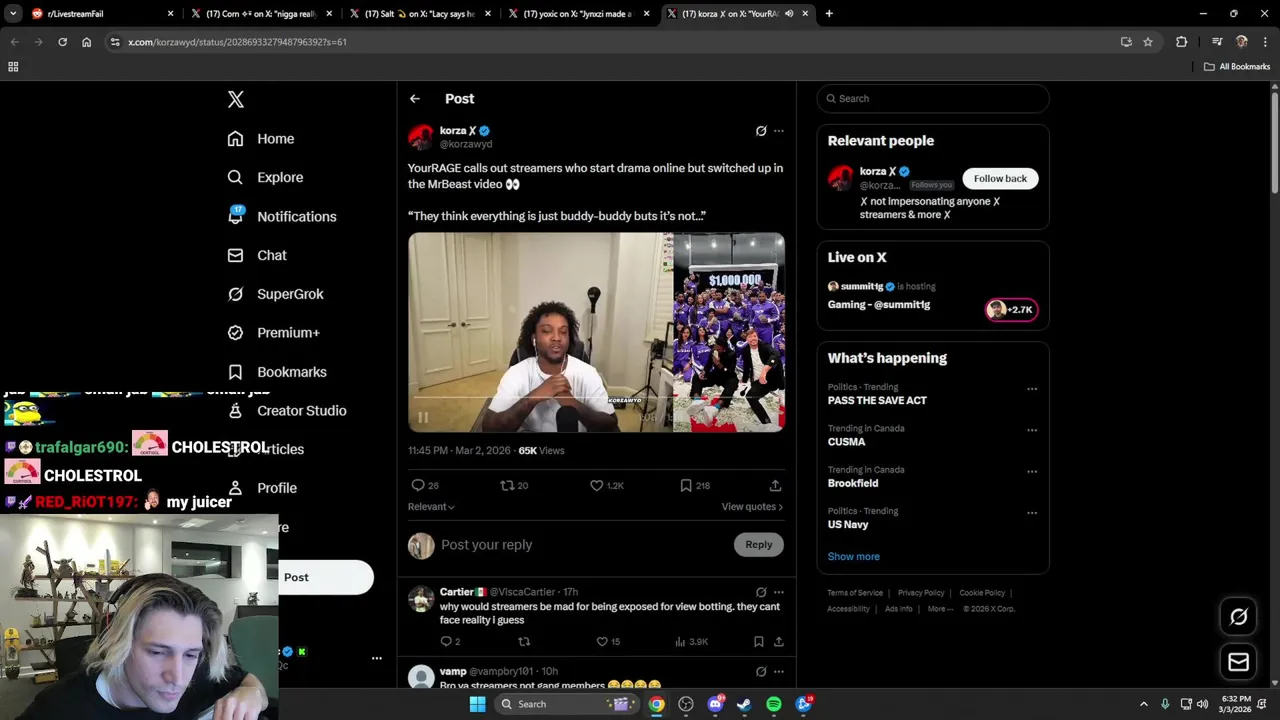Image resolution: width=1280 pixels, height=720 pixels.
Task: Click the Grok icon on Cartier's reply
Action: 761,592
